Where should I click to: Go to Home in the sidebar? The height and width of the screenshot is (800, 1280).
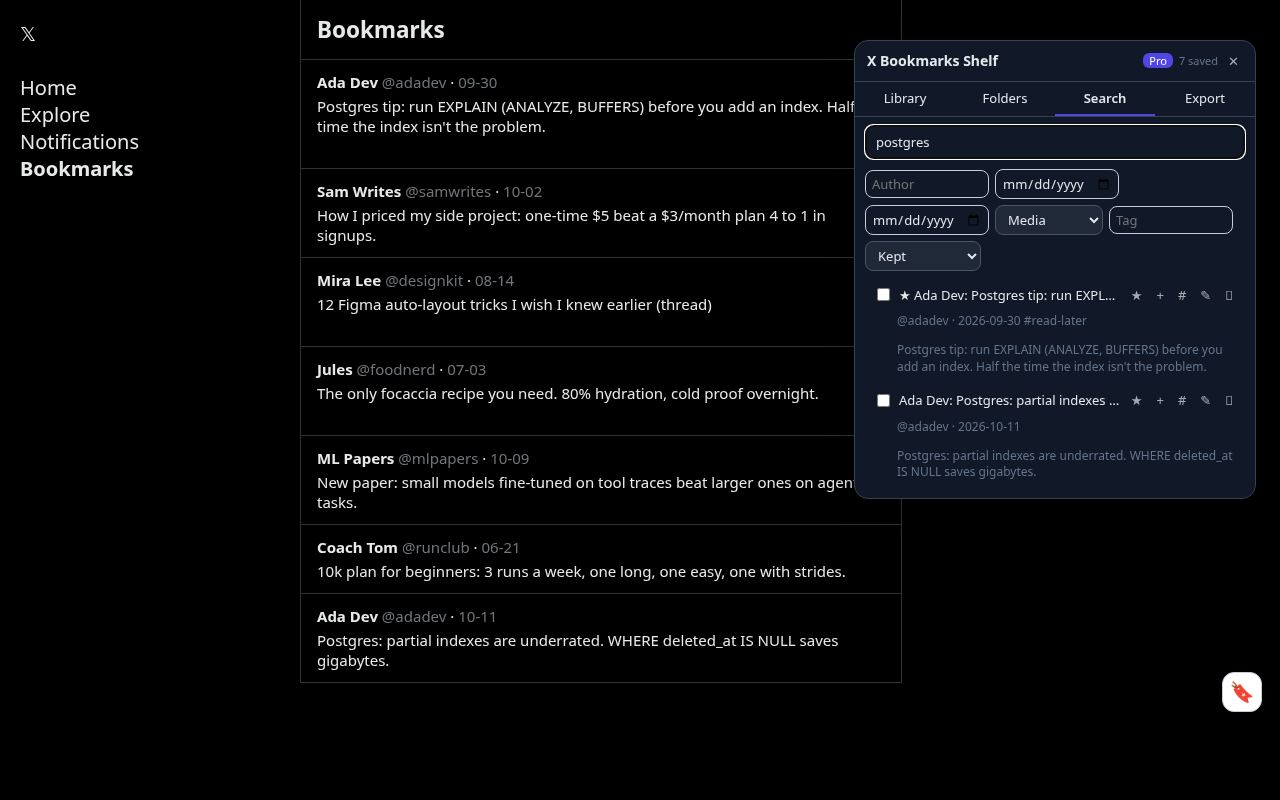point(48,88)
